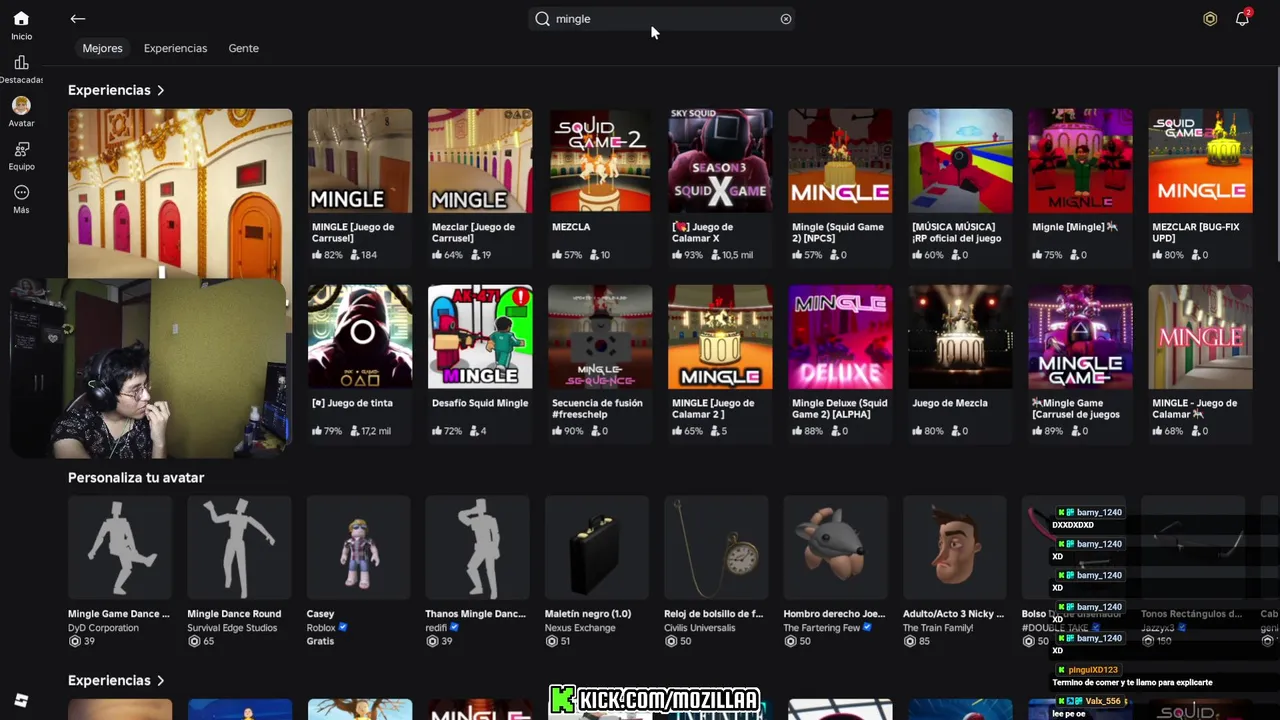This screenshot has width=1280, height=720.
Task: Expand the lower Experiencias section chevron
Action: [x=160, y=680]
